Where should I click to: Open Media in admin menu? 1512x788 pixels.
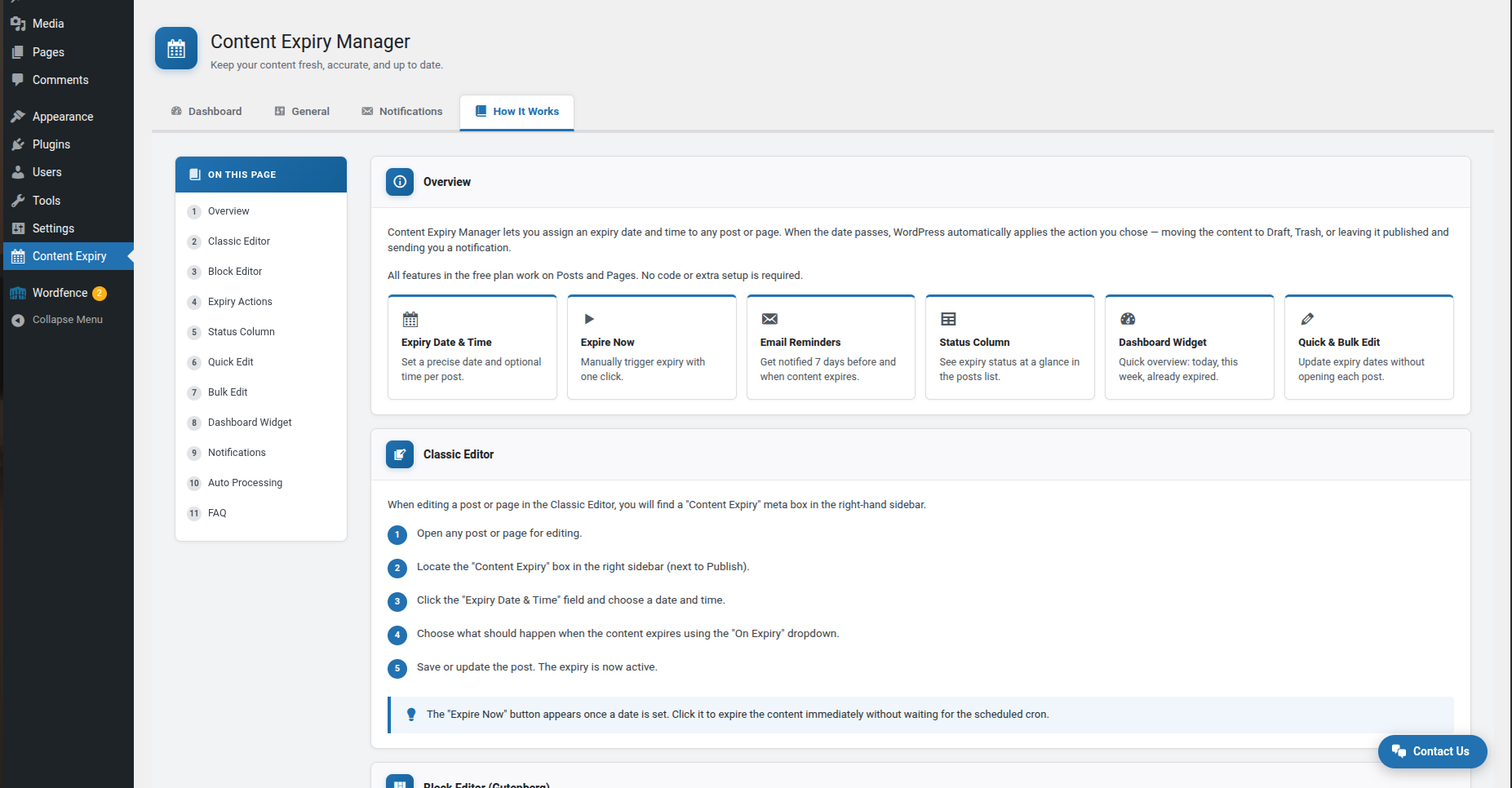click(x=69, y=24)
